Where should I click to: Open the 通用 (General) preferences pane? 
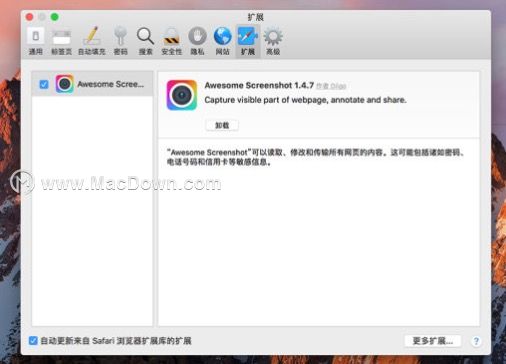(36, 41)
